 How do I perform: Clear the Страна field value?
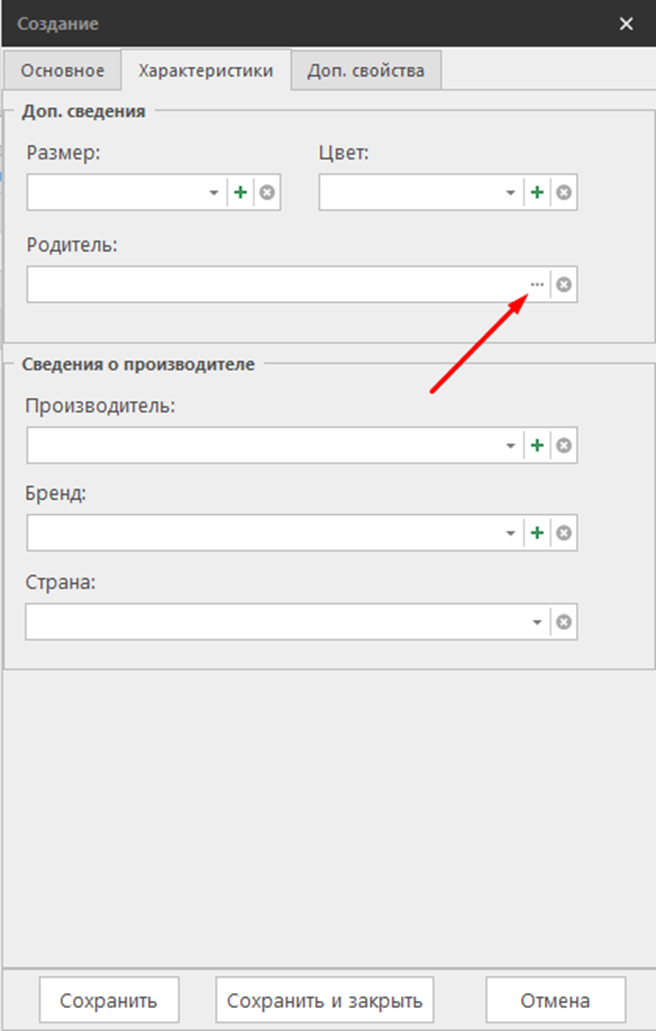tap(564, 622)
